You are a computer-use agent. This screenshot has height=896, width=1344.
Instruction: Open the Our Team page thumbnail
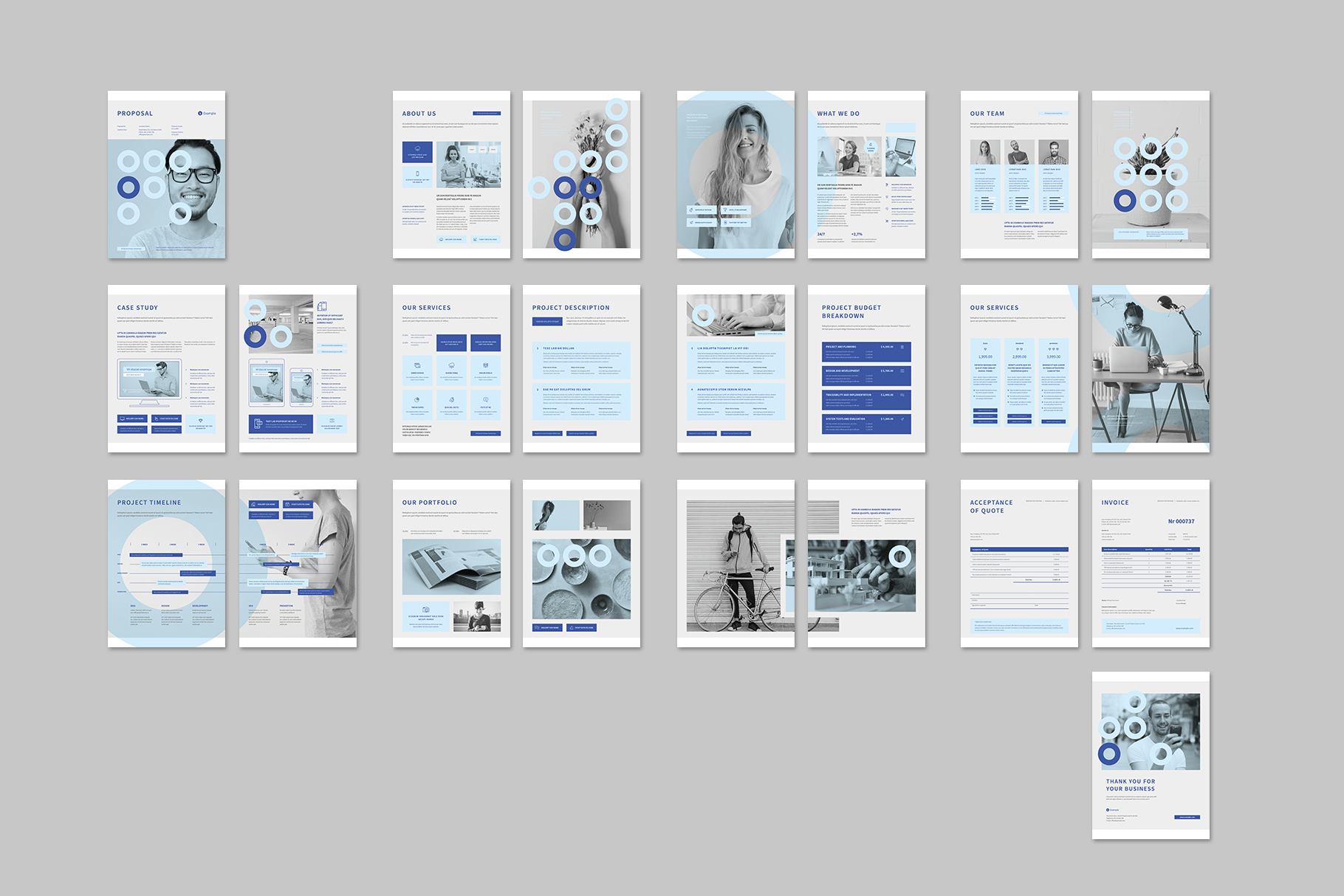[1019, 175]
